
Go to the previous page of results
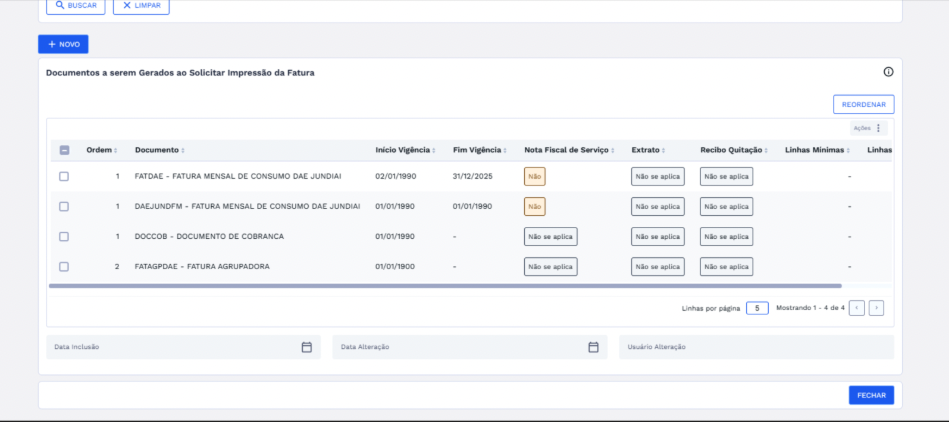[857, 308]
